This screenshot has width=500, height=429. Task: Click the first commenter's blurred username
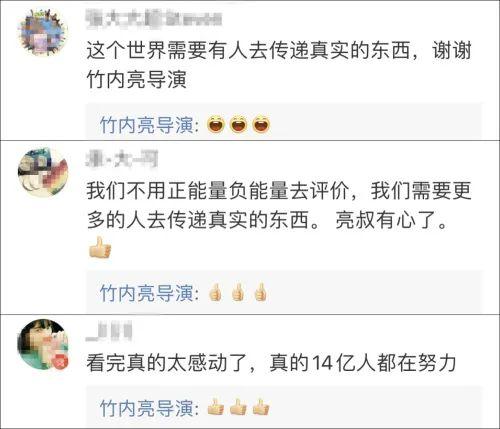(x=154, y=18)
